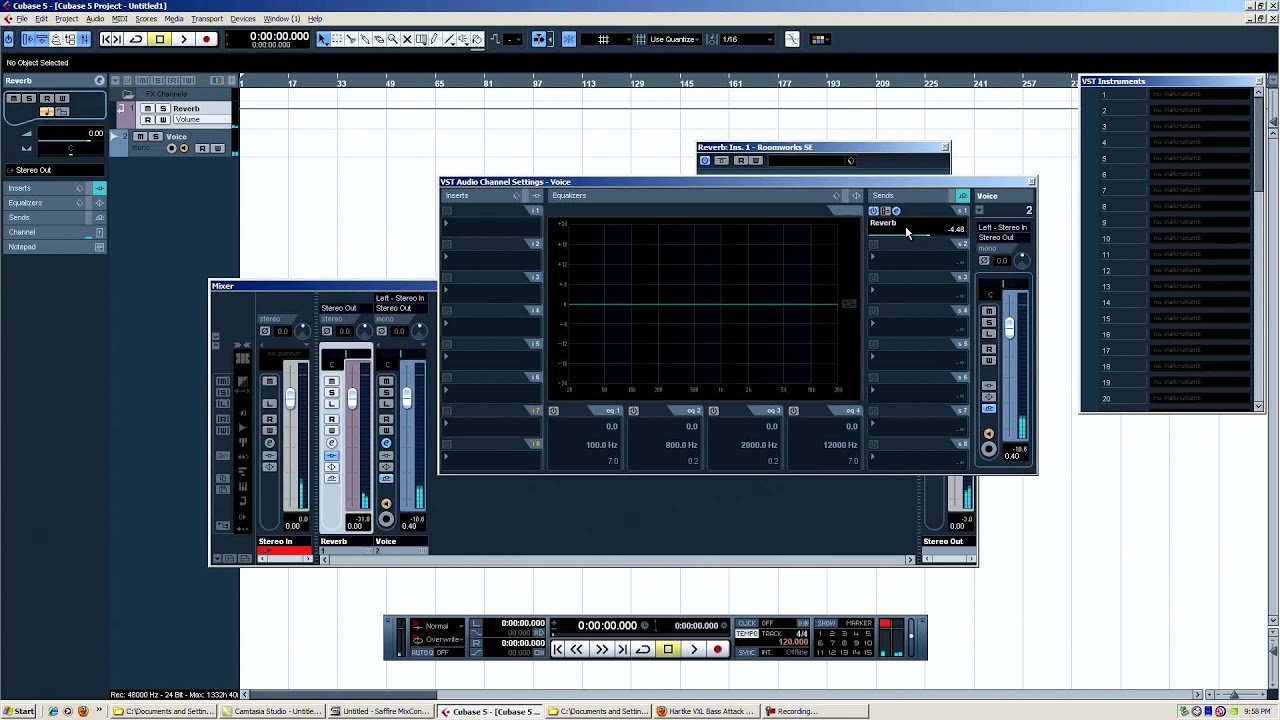Open the toolbar color menu icon

coord(818,39)
